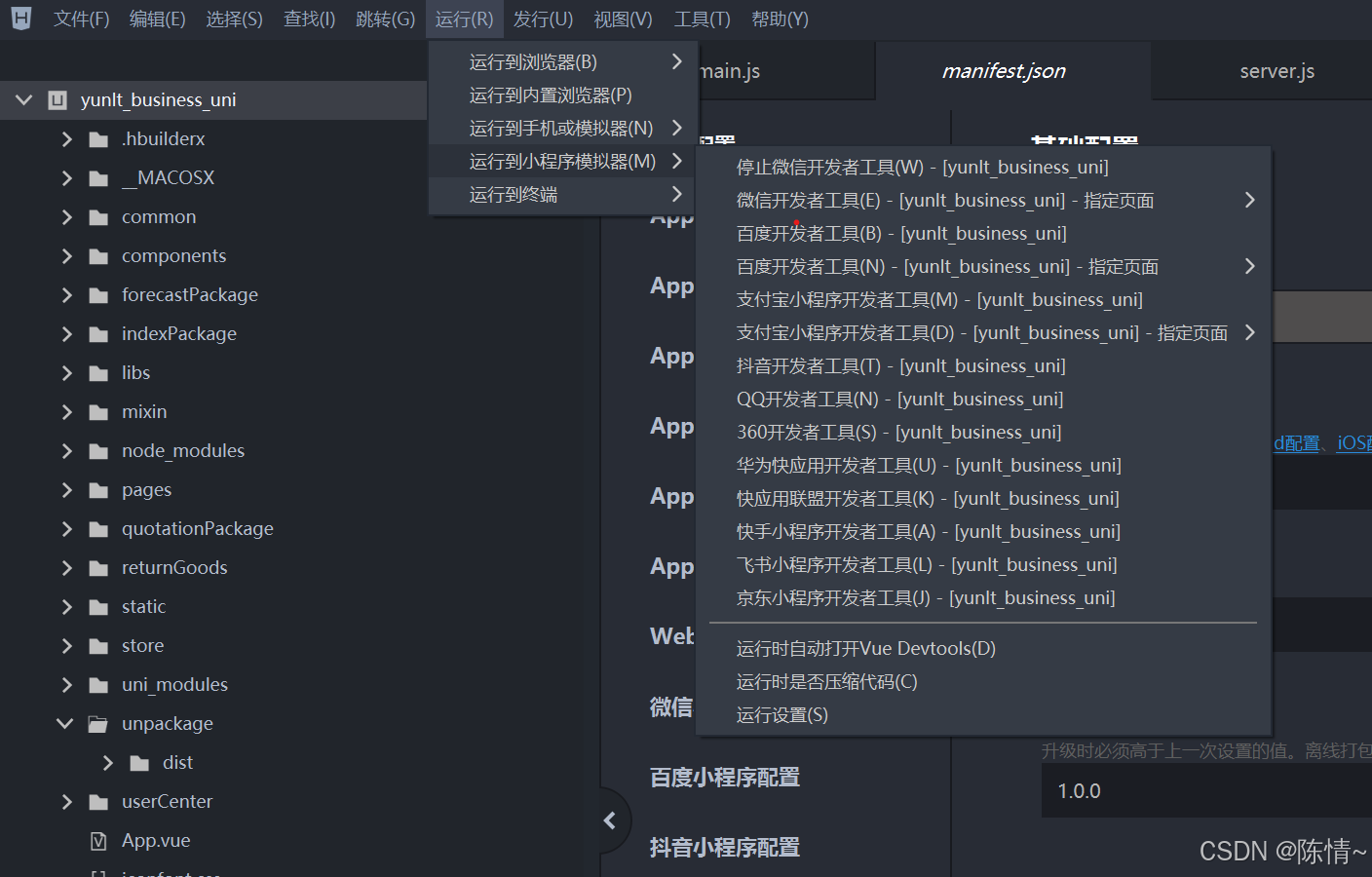Open 微信开发者工具(E) 指定页面 submenu

[x=984, y=201]
